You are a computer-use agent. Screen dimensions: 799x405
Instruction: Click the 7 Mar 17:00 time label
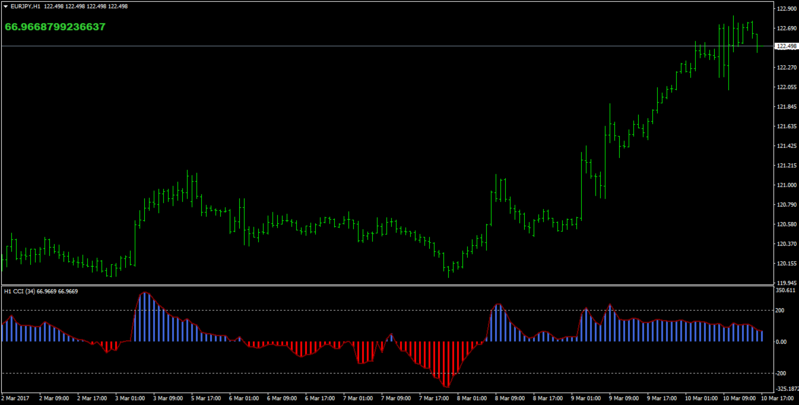(434, 398)
